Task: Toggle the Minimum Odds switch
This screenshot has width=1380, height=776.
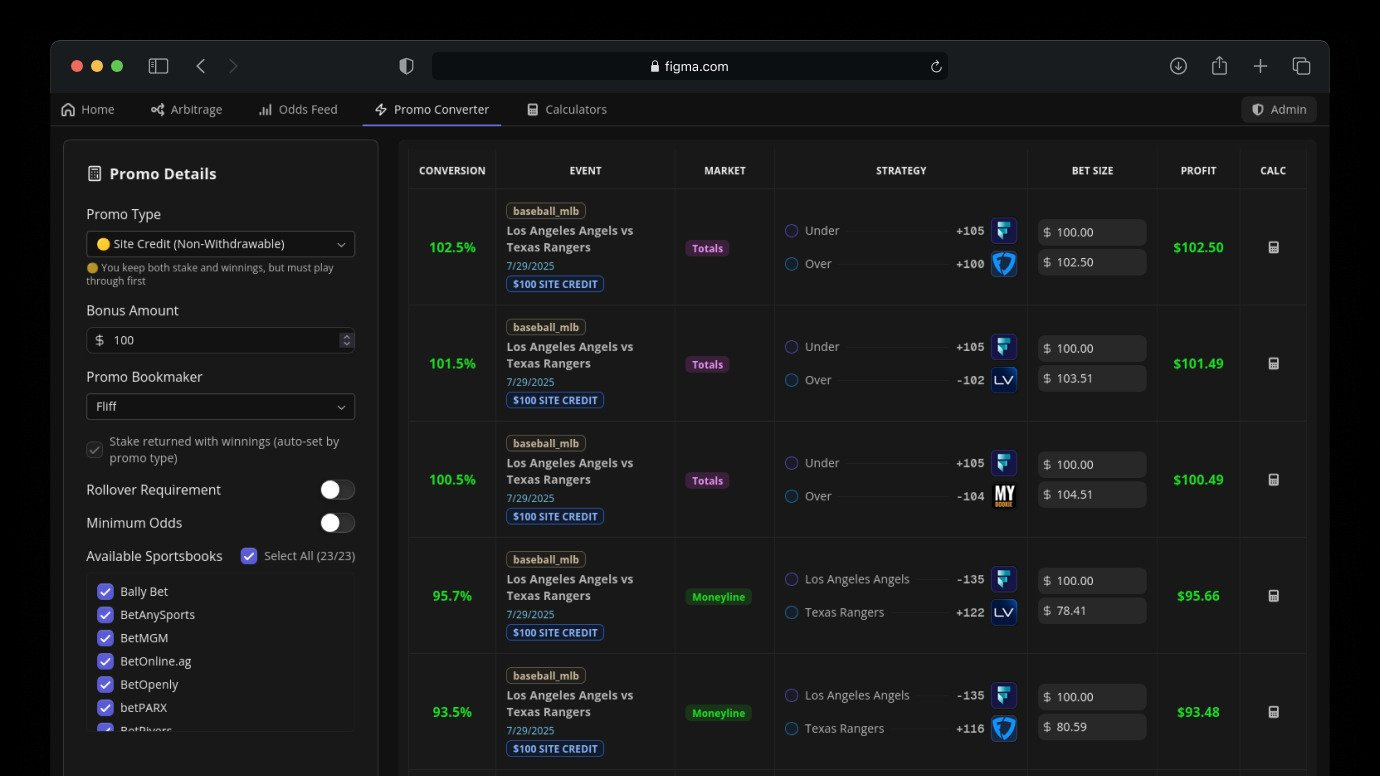Action: pyautogui.click(x=337, y=523)
